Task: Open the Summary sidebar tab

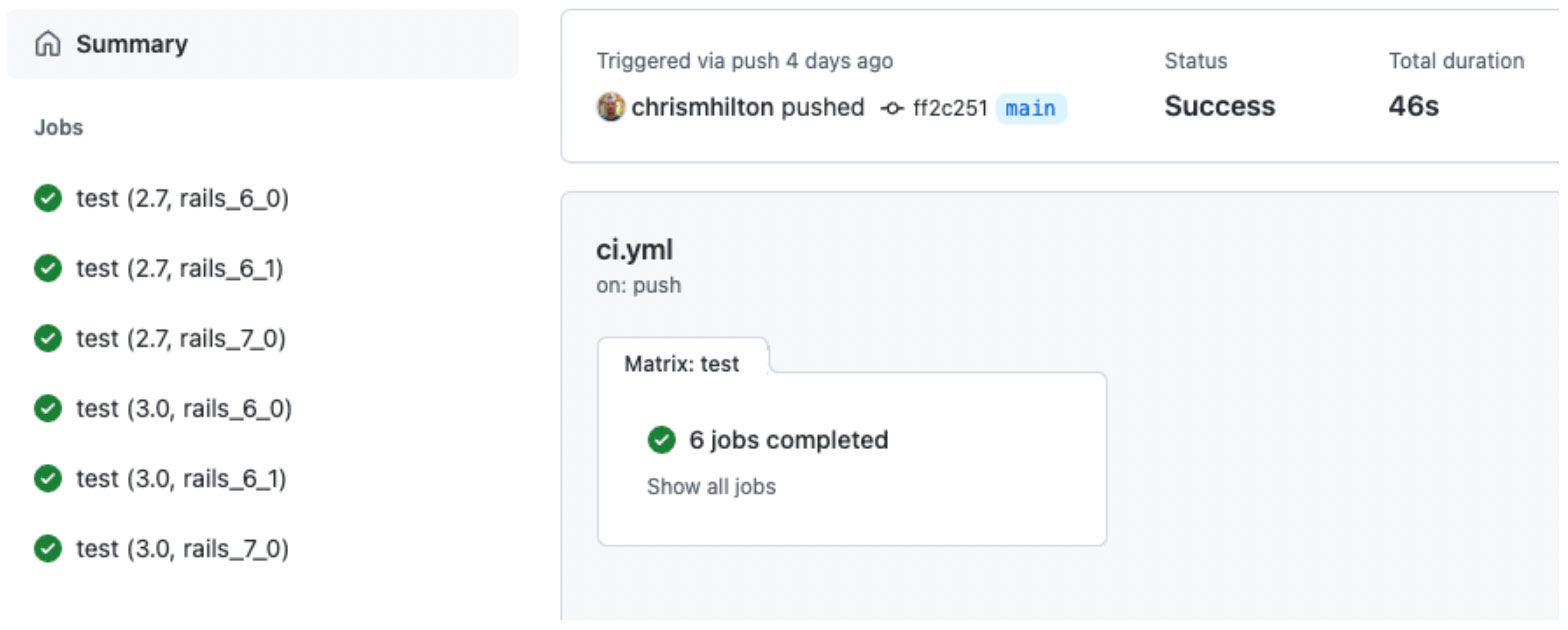Action: coord(131,45)
